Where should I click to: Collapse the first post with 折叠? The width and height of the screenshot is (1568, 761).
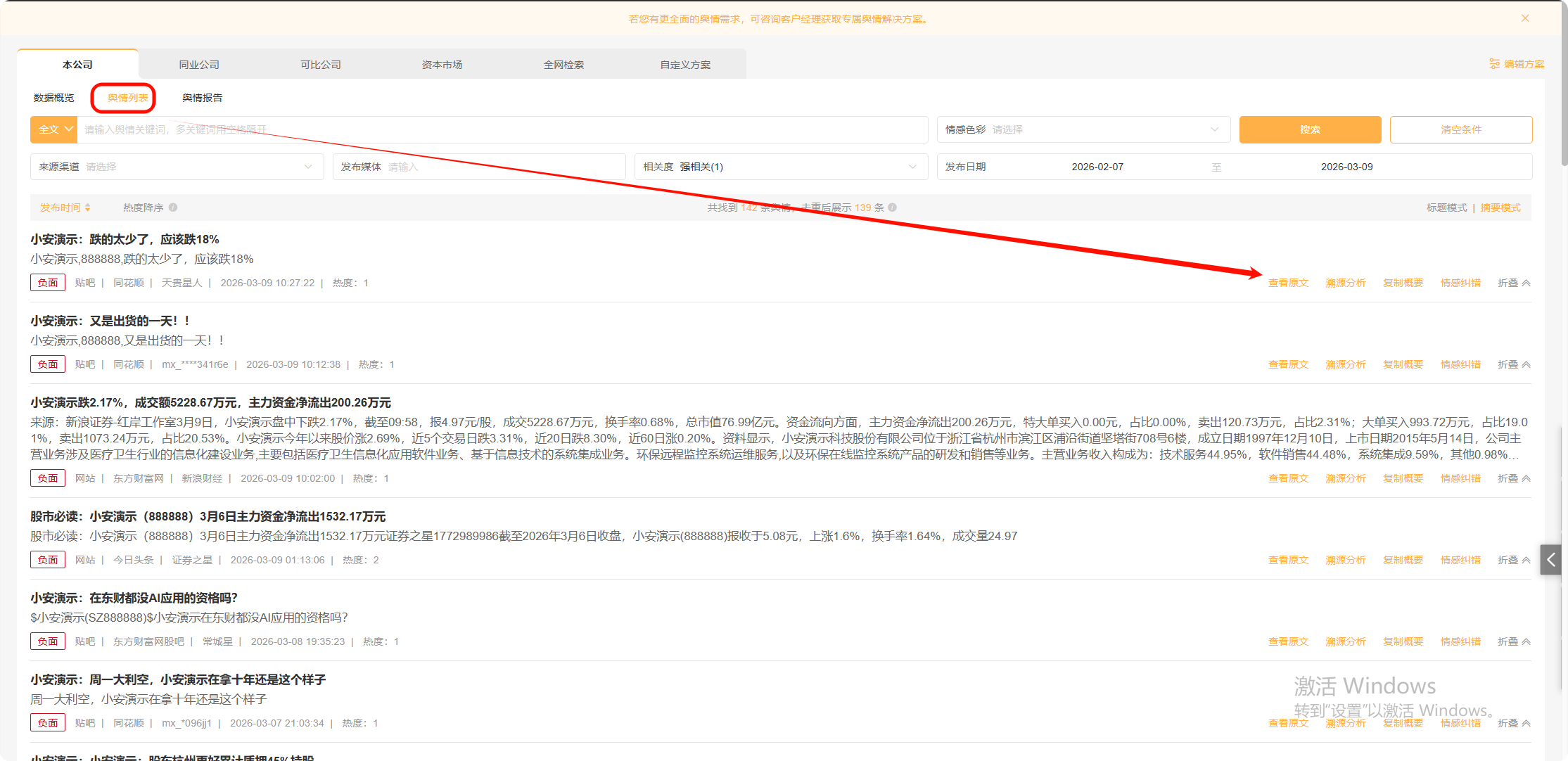point(1513,283)
